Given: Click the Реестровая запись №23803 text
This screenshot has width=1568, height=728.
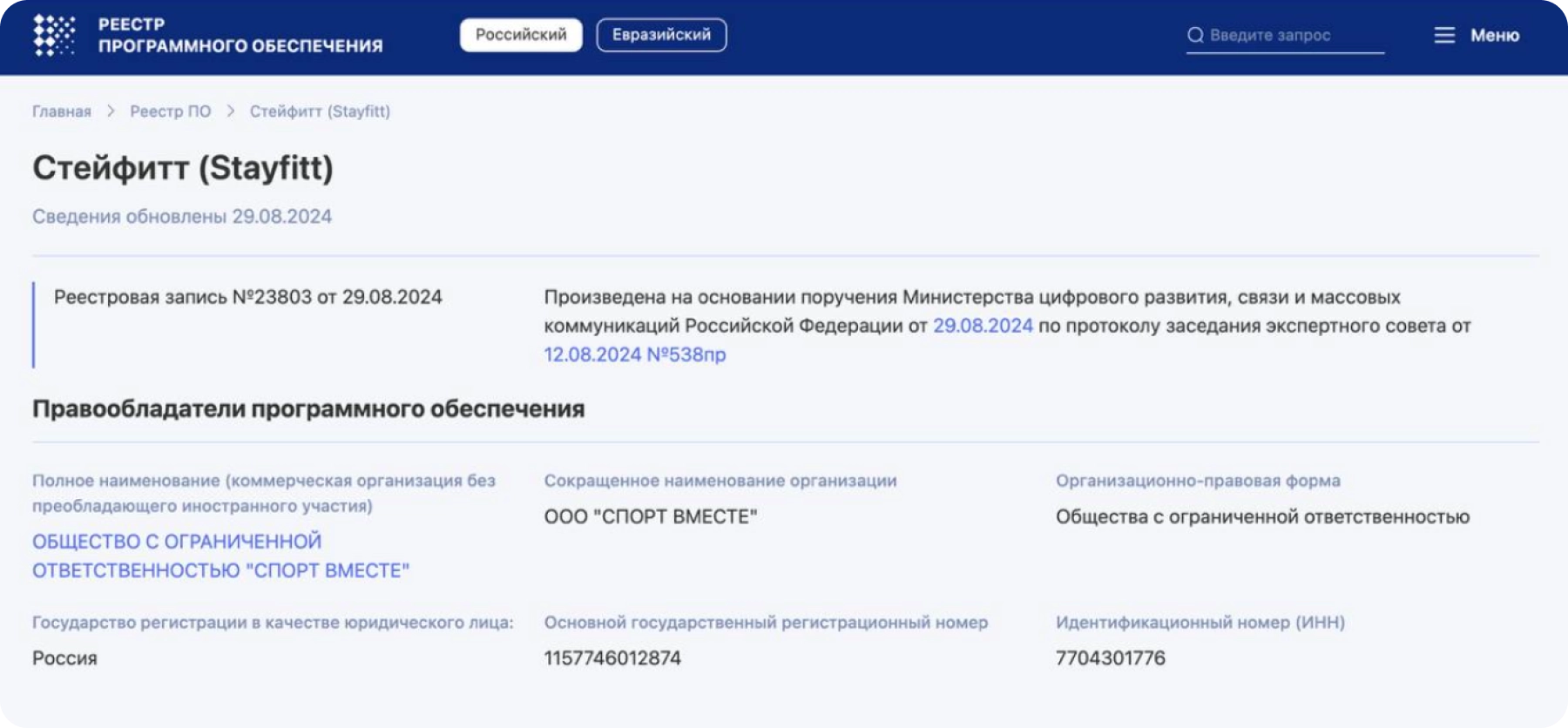Looking at the screenshot, I should pos(247,297).
